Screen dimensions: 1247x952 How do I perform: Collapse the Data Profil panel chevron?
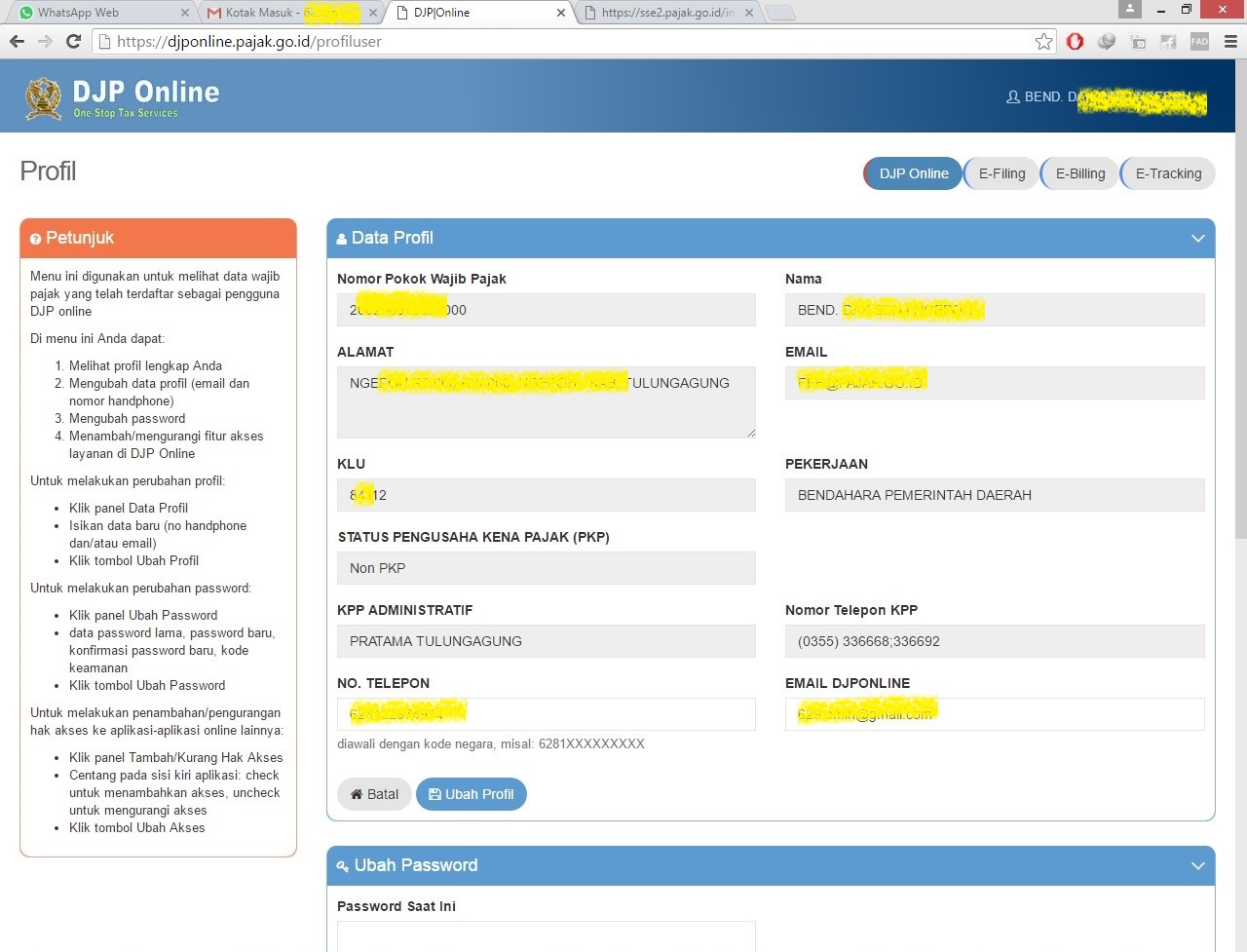click(1198, 239)
